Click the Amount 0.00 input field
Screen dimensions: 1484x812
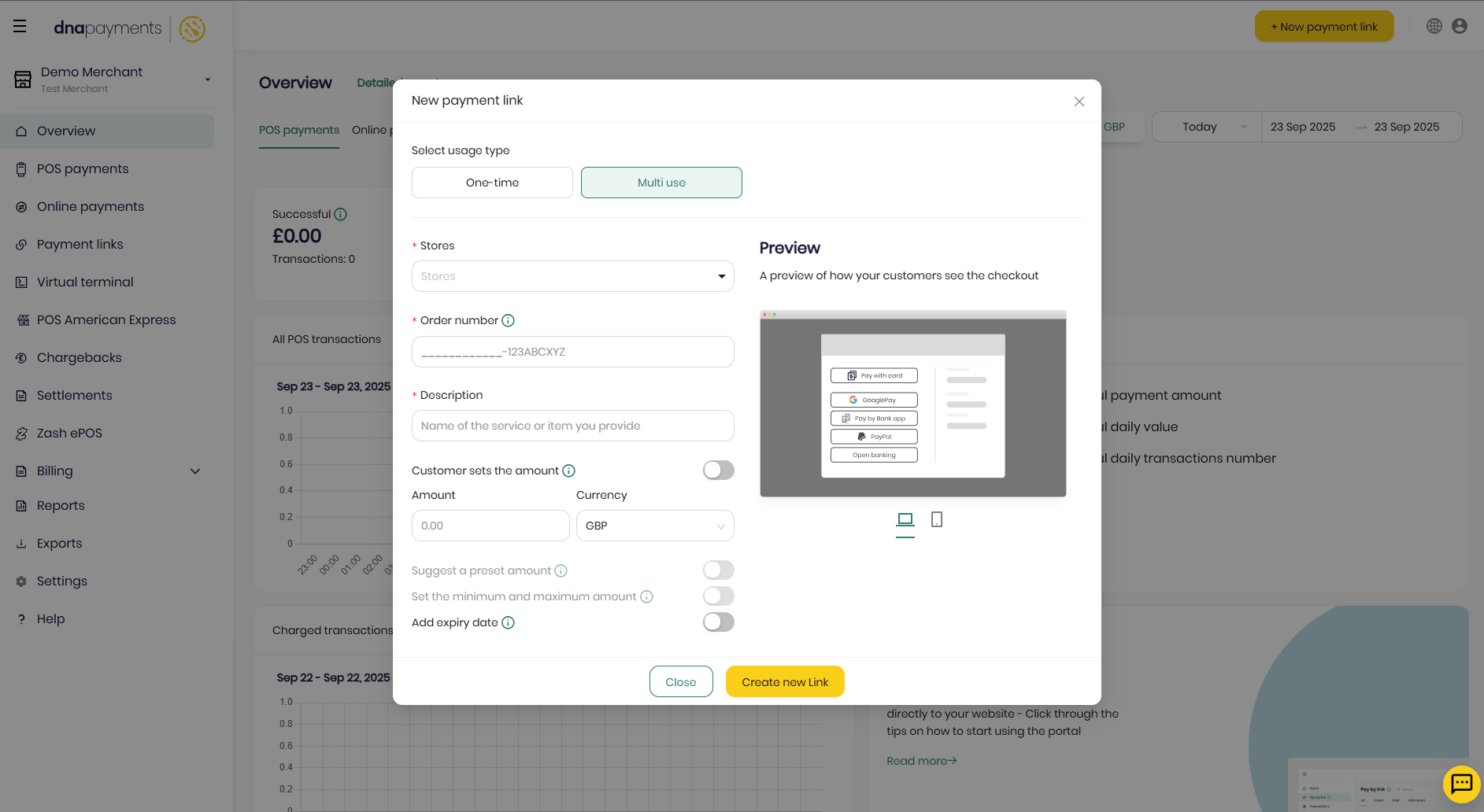click(x=490, y=525)
